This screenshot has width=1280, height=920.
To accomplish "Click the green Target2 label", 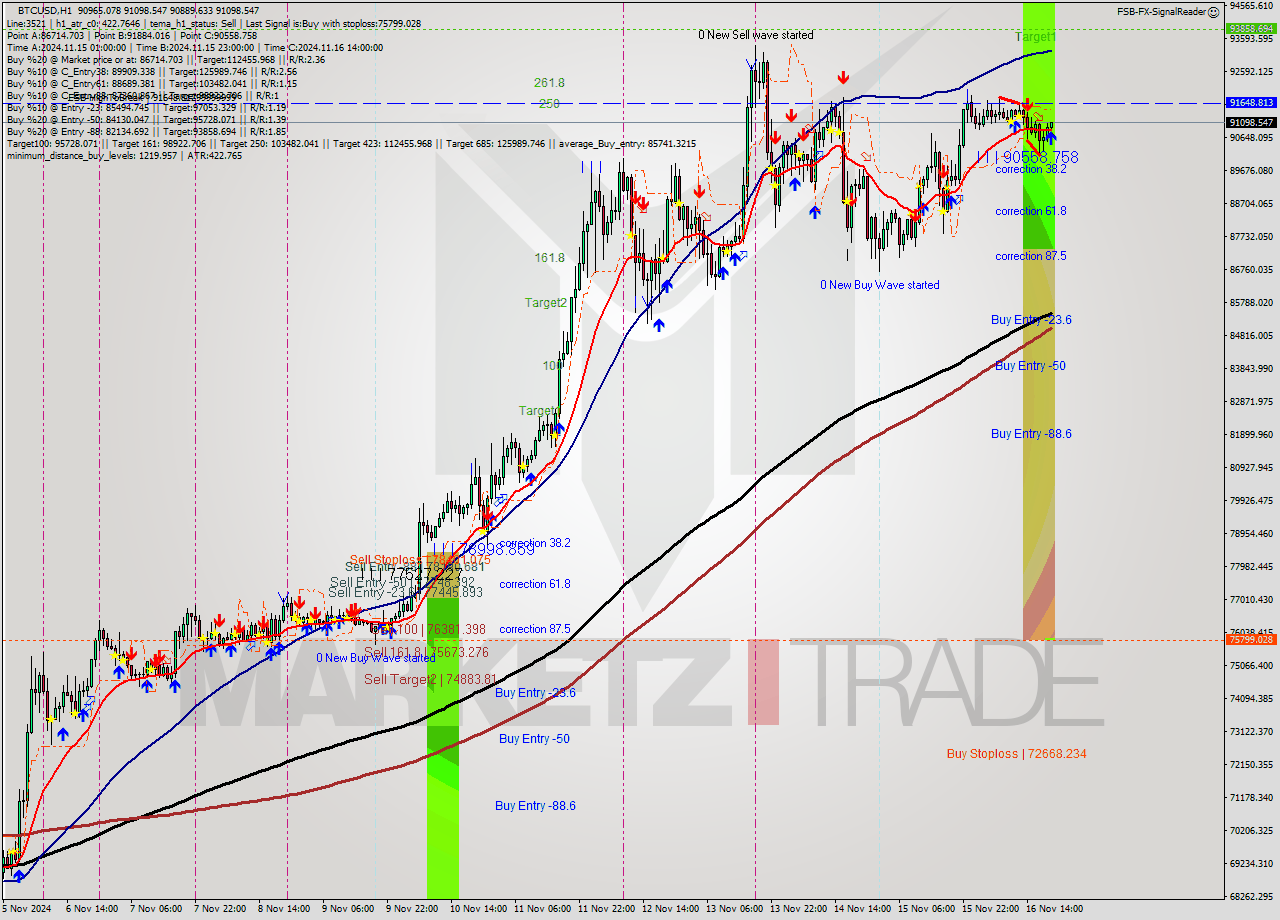I will coord(546,302).
